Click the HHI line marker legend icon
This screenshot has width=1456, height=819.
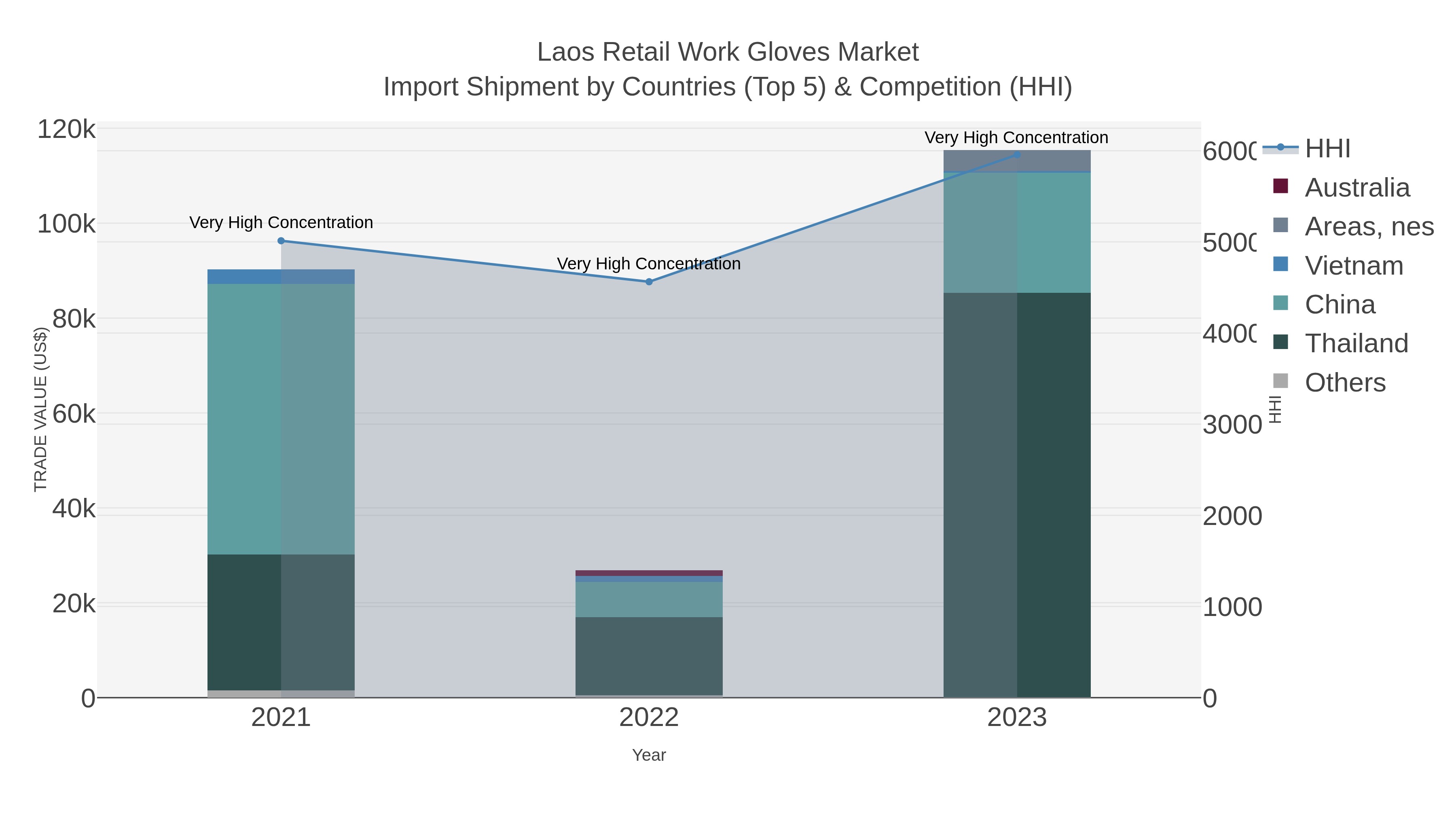pyautogui.click(x=1280, y=148)
